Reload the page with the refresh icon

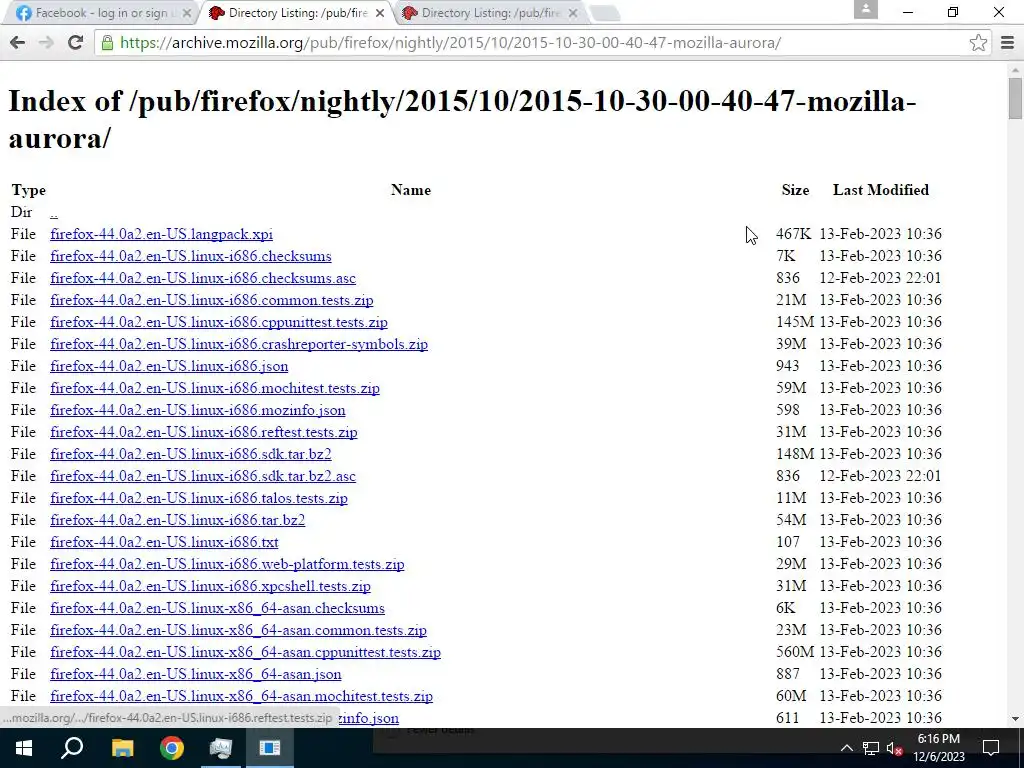[75, 42]
